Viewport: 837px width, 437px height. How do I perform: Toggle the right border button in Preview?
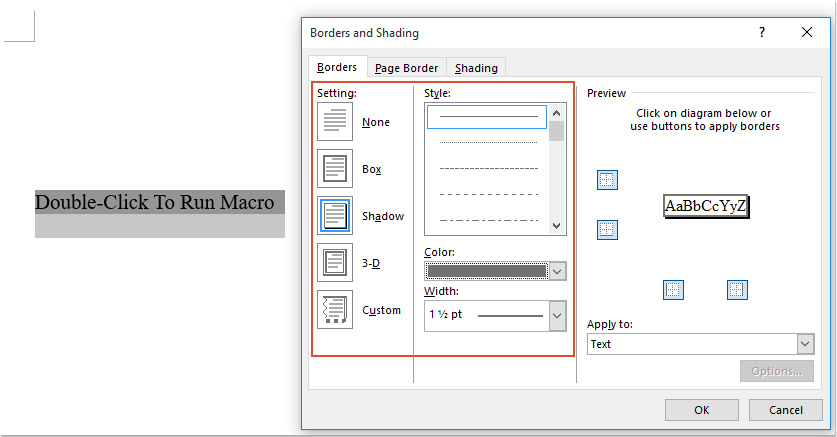coord(737,290)
